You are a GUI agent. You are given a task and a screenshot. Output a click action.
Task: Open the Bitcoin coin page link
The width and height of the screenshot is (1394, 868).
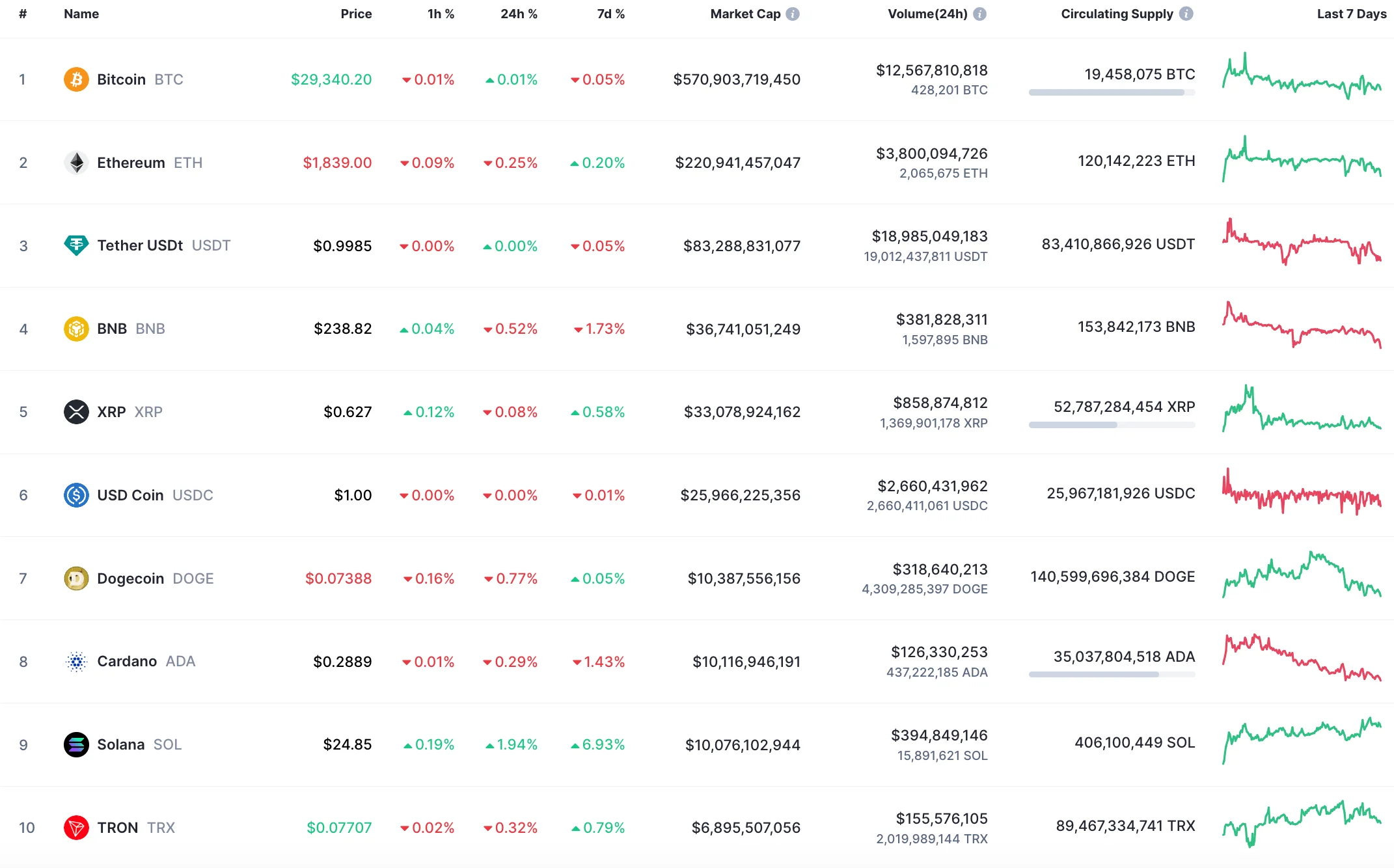pyautogui.click(x=121, y=79)
